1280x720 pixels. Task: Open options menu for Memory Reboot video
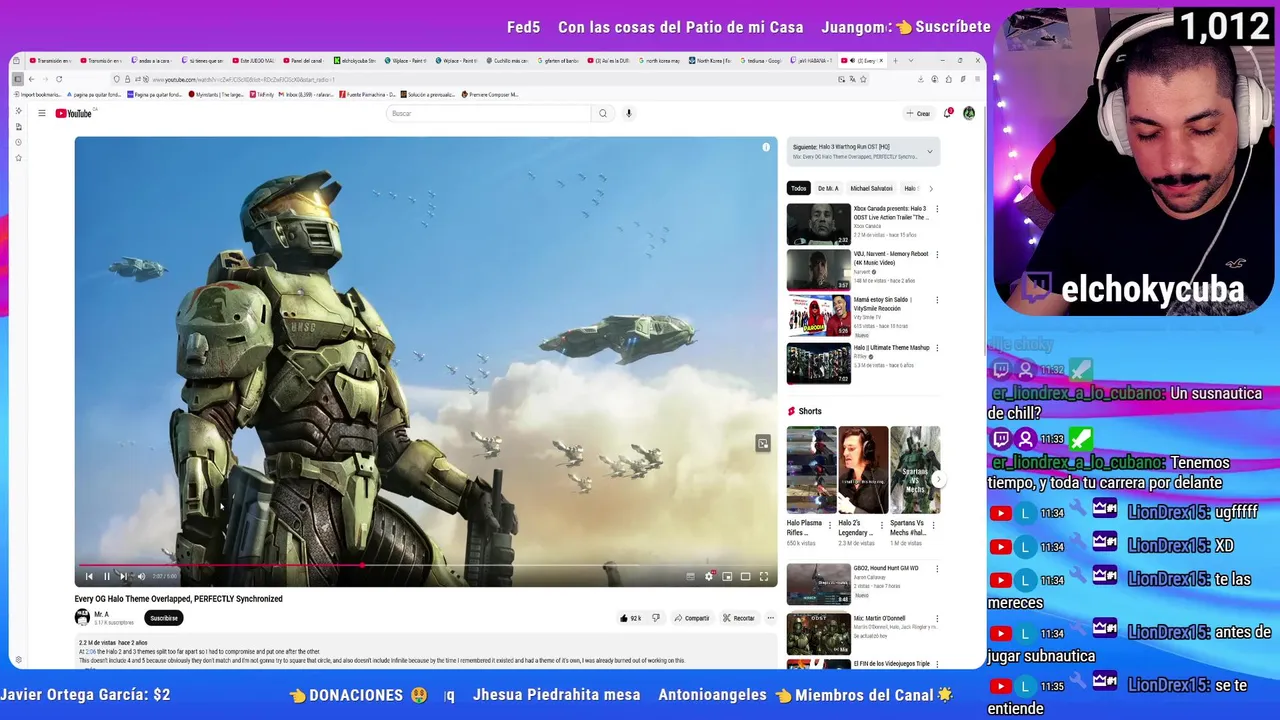(x=937, y=255)
